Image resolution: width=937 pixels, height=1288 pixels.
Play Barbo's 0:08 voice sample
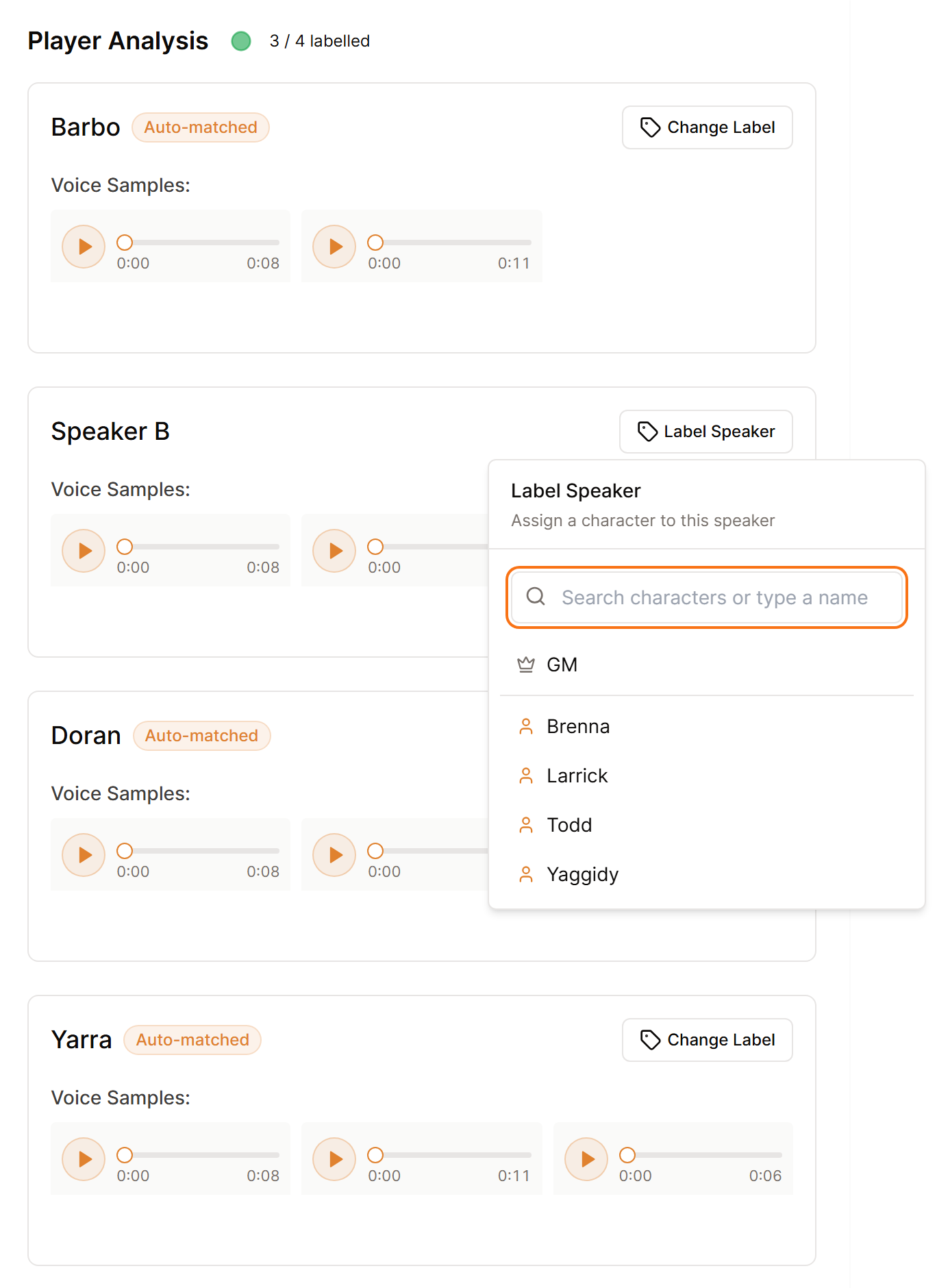pyautogui.click(x=84, y=247)
